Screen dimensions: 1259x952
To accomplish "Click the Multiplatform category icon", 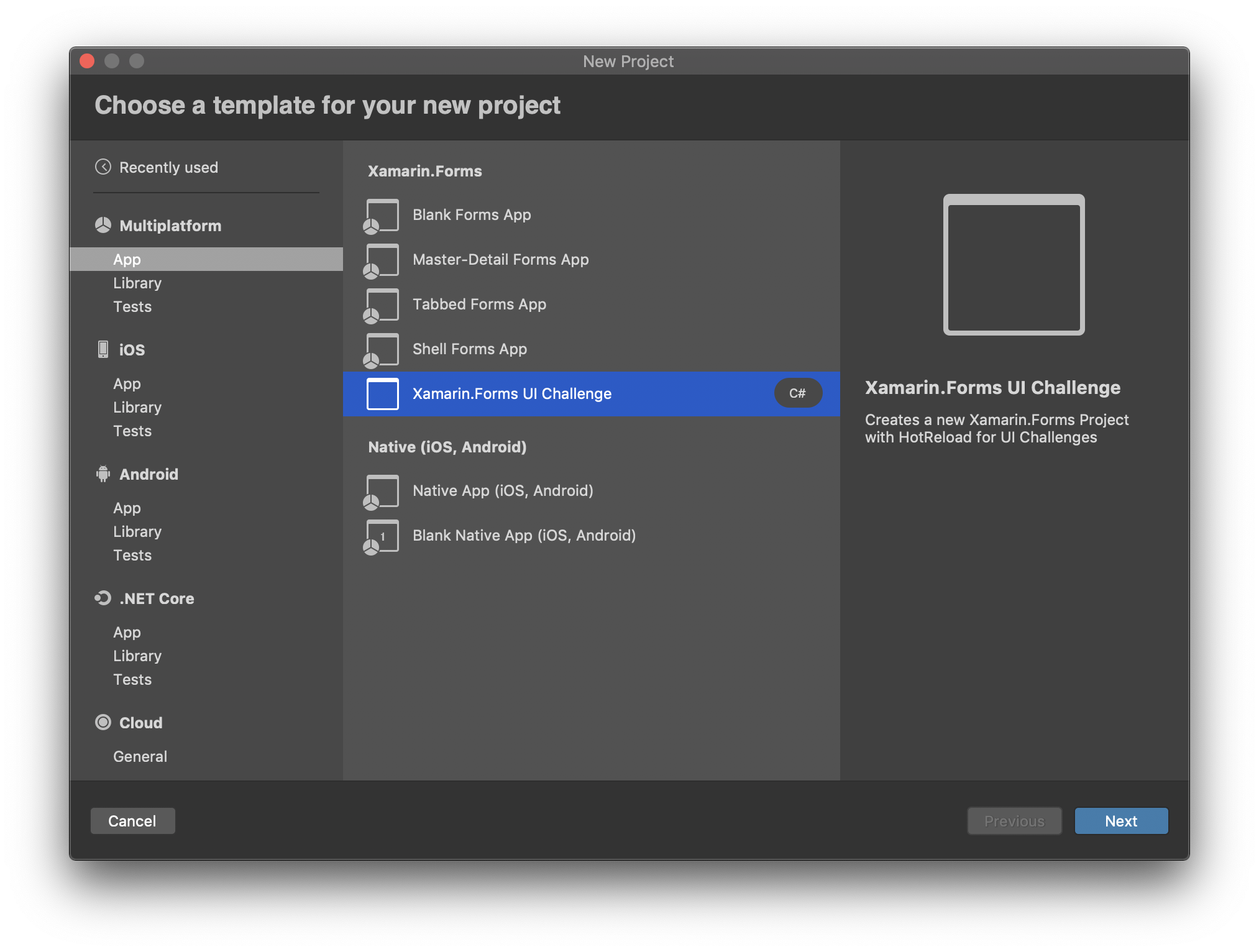I will pyautogui.click(x=103, y=225).
